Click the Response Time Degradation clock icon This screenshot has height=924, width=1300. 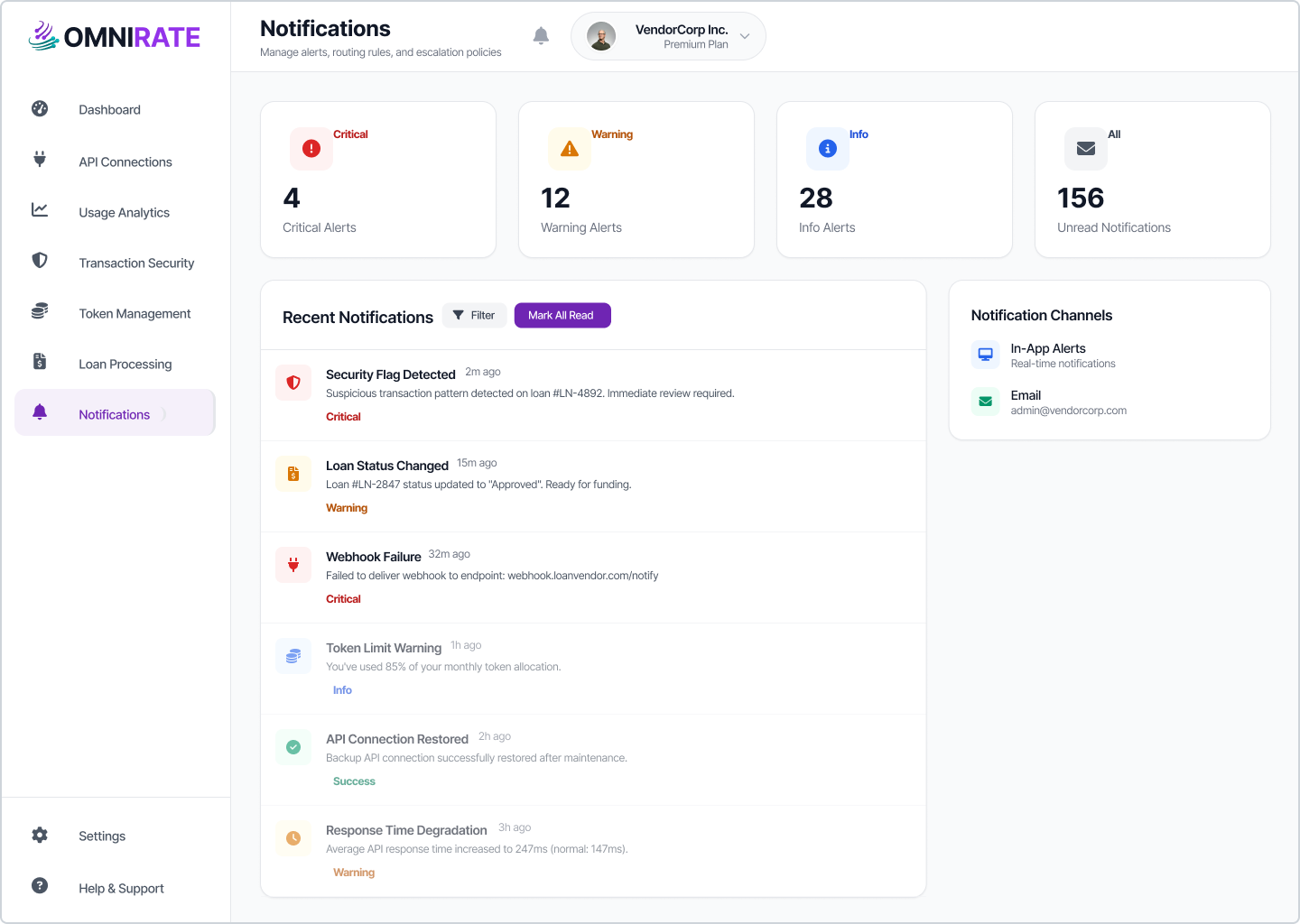pyautogui.click(x=293, y=838)
